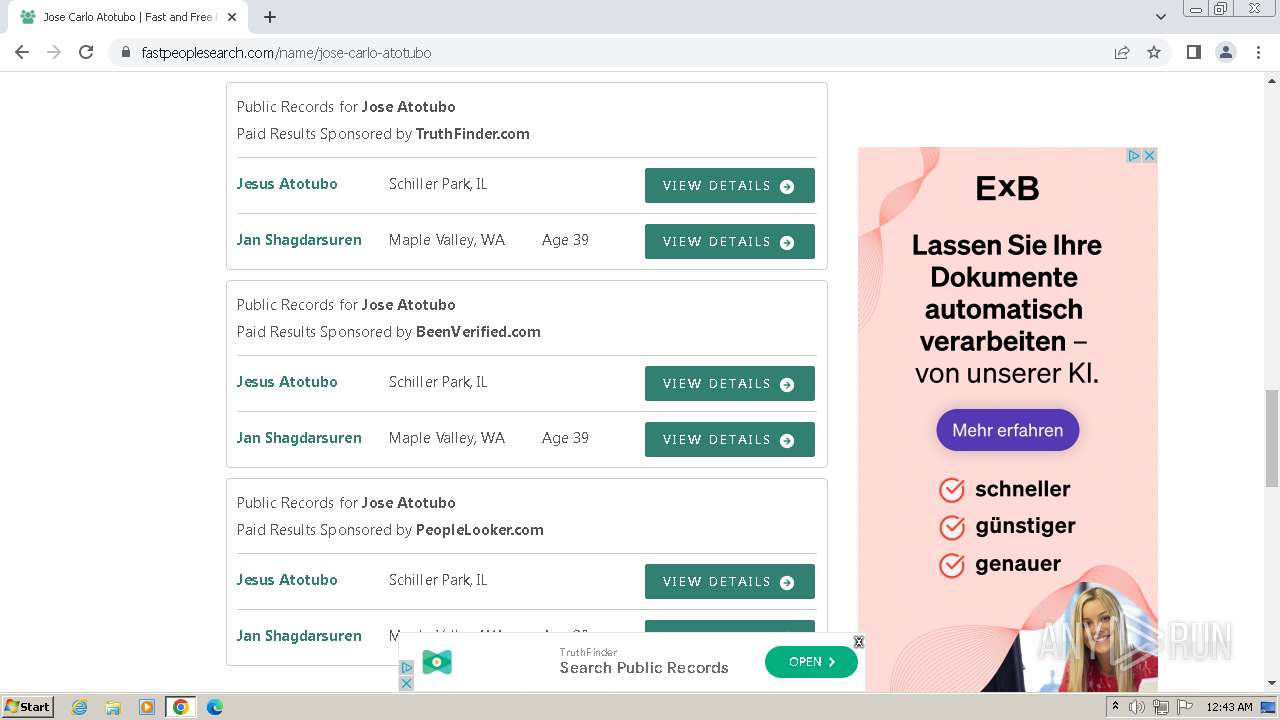This screenshot has height=720, width=1280.
Task: Switch to Chrome in the taskbar
Action: coord(181,707)
